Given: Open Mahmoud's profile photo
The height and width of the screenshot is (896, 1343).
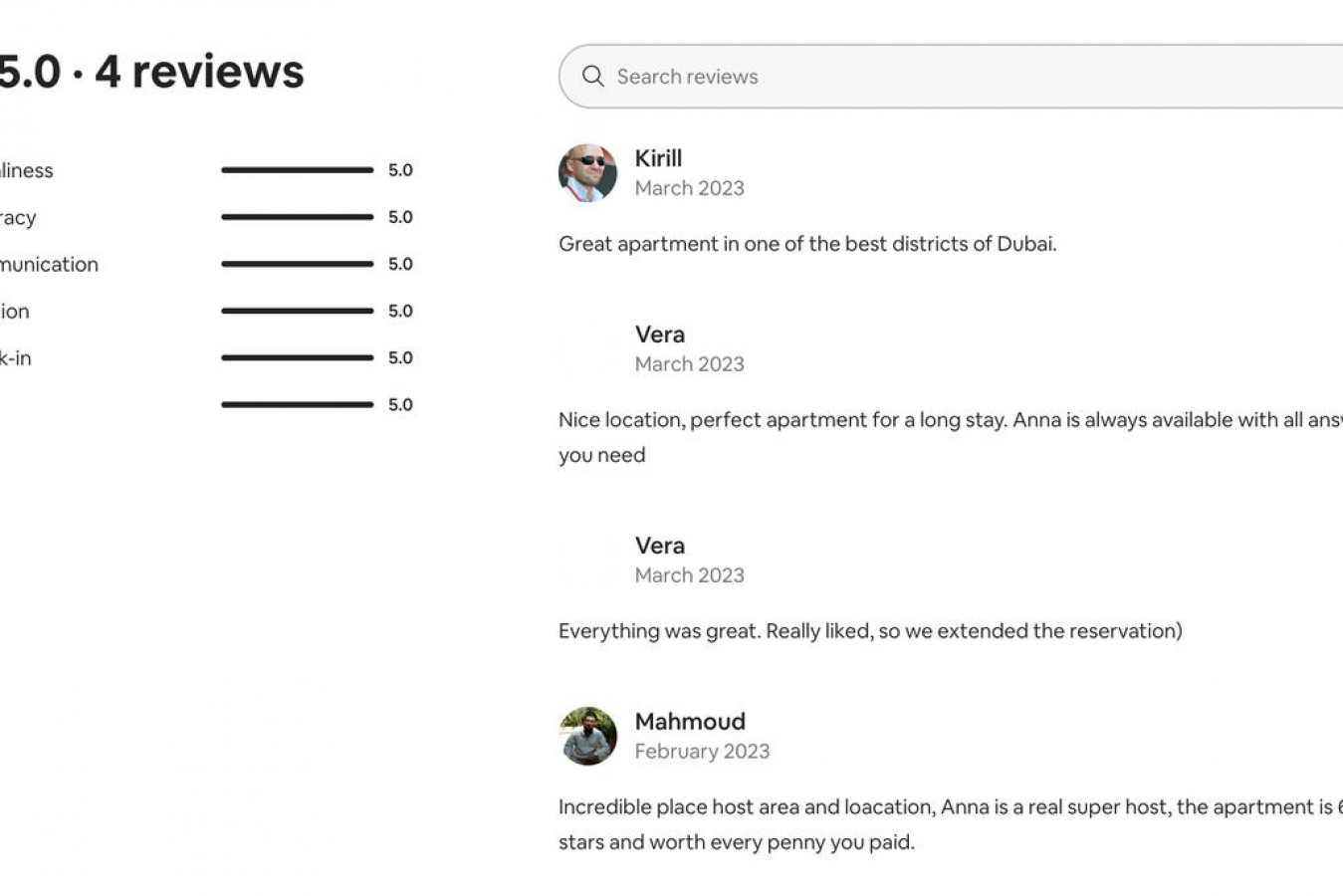Looking at the screenshot, I should pyautogui.click(x=587, y=737).
